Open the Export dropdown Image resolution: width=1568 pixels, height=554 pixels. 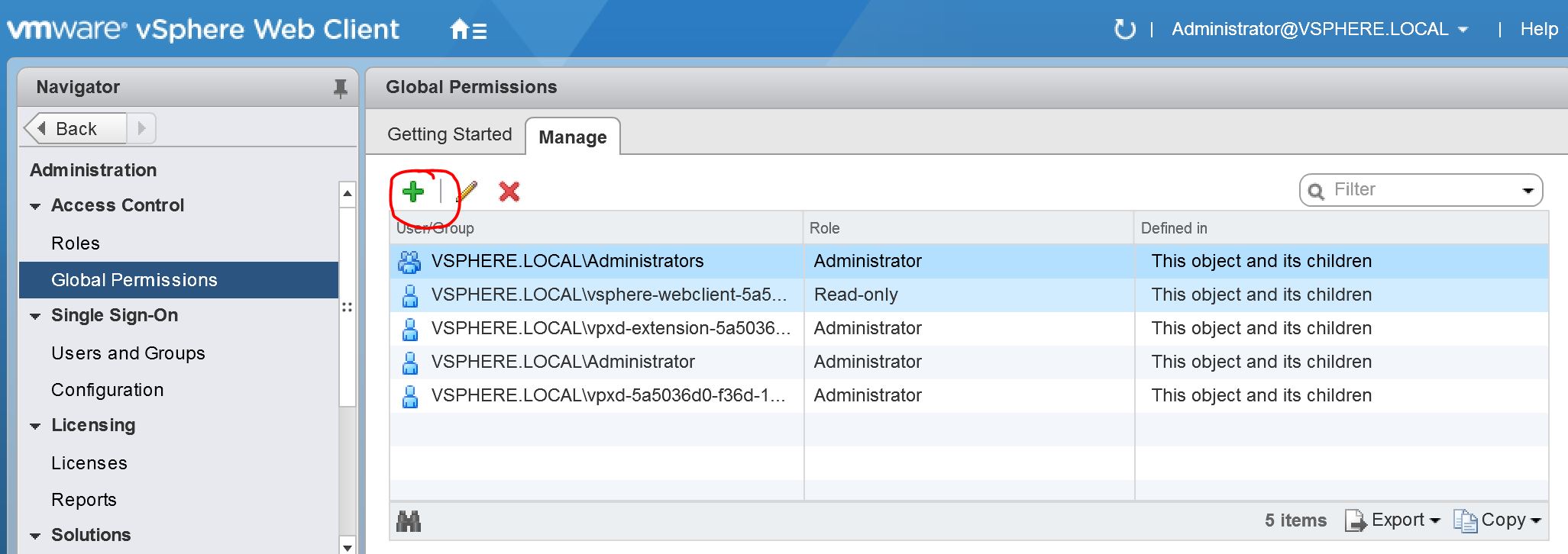pos(1393,520)
